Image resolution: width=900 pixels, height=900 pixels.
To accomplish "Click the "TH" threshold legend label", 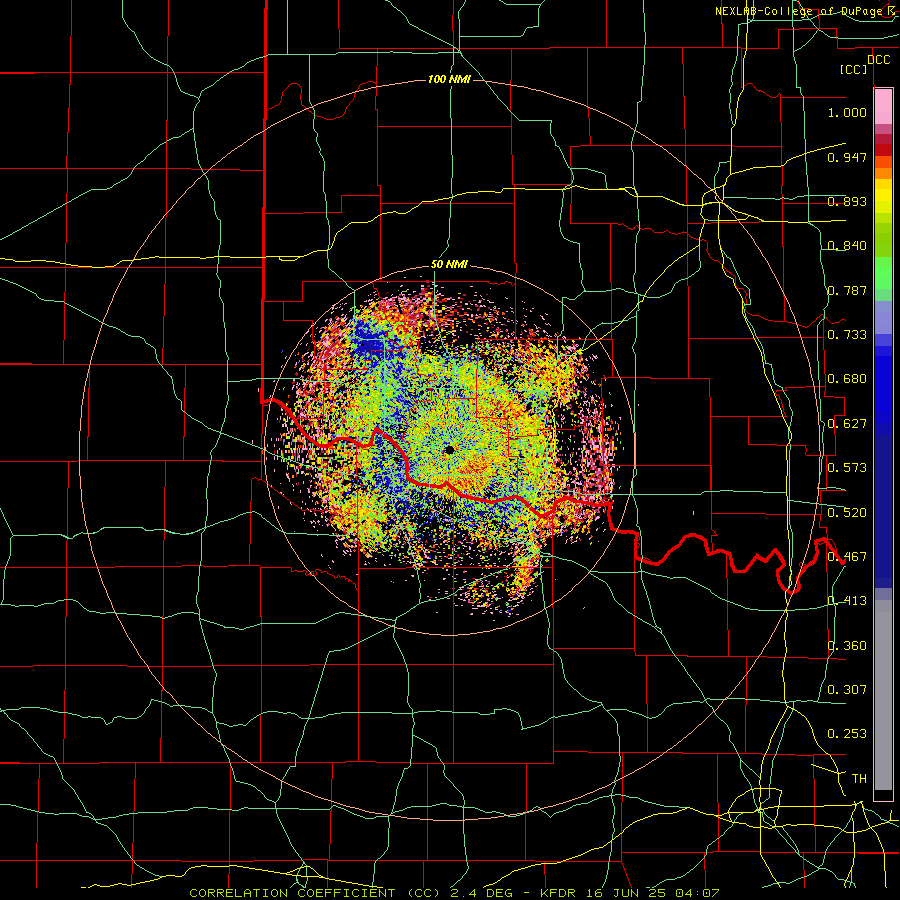I will (859, 779).
